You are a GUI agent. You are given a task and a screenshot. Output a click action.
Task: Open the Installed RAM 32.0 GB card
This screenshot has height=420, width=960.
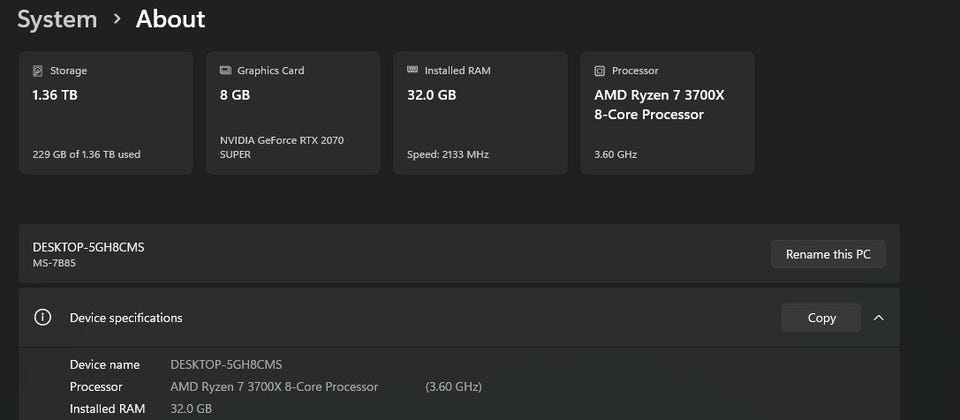(x=479, y=113)
